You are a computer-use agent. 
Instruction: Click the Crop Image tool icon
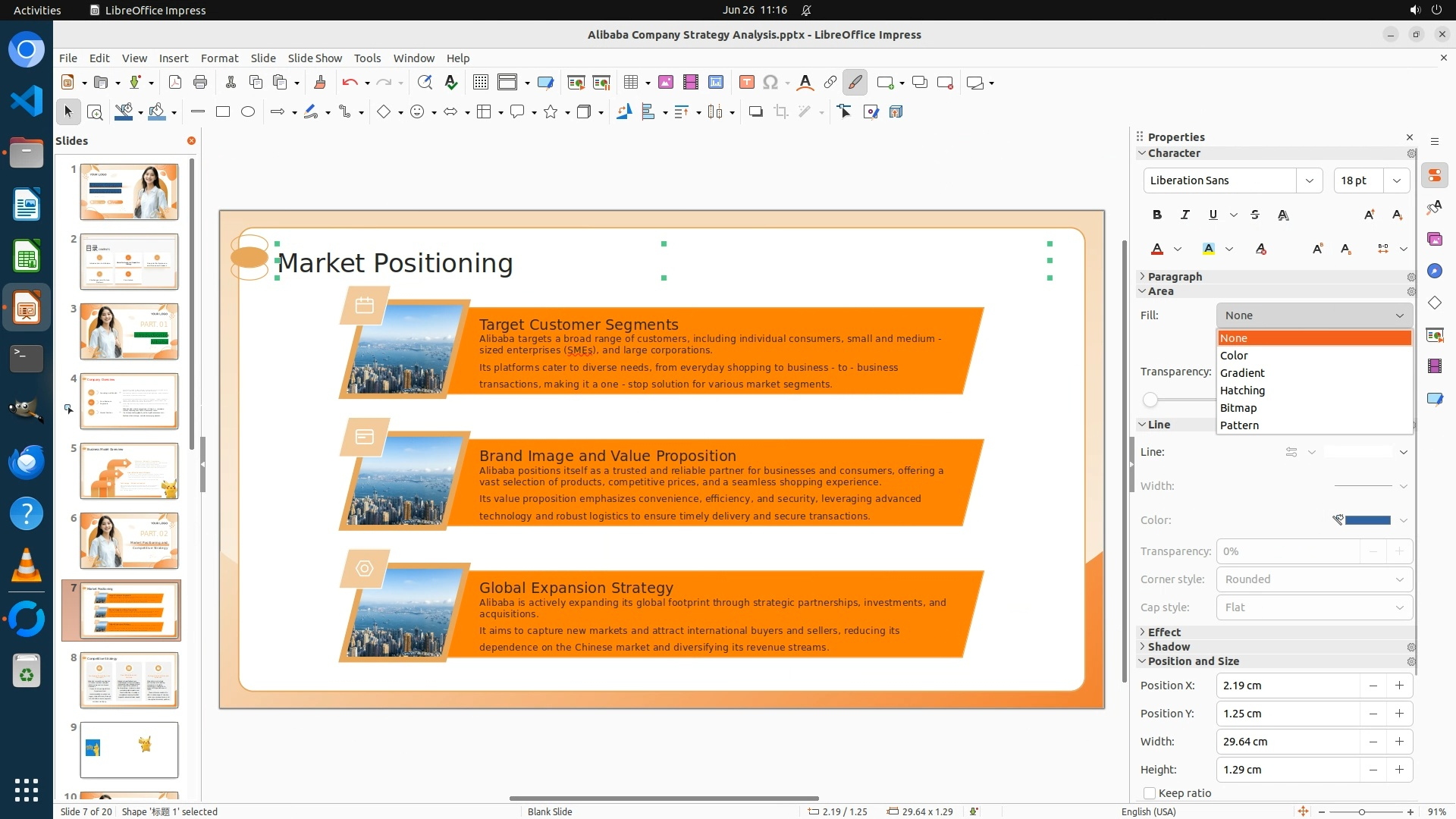781,112
